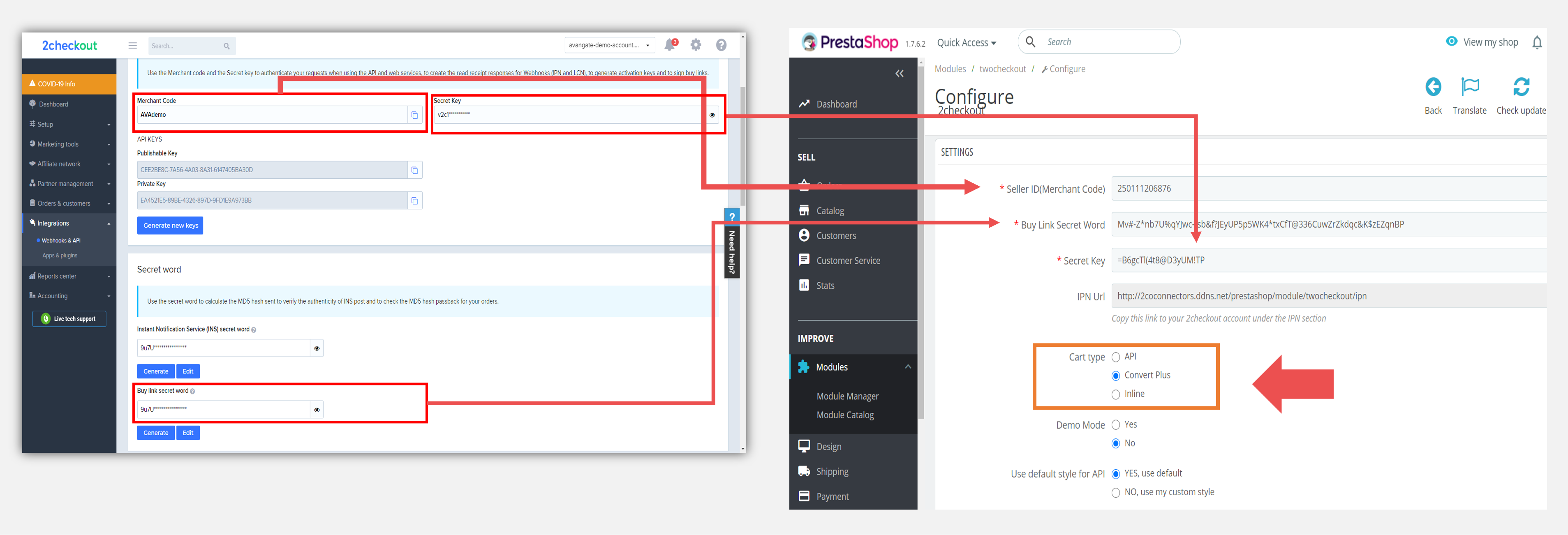This screenshot has height=535, width=1568.
Task: Click Live tech support button
Action: click(69, 319)
